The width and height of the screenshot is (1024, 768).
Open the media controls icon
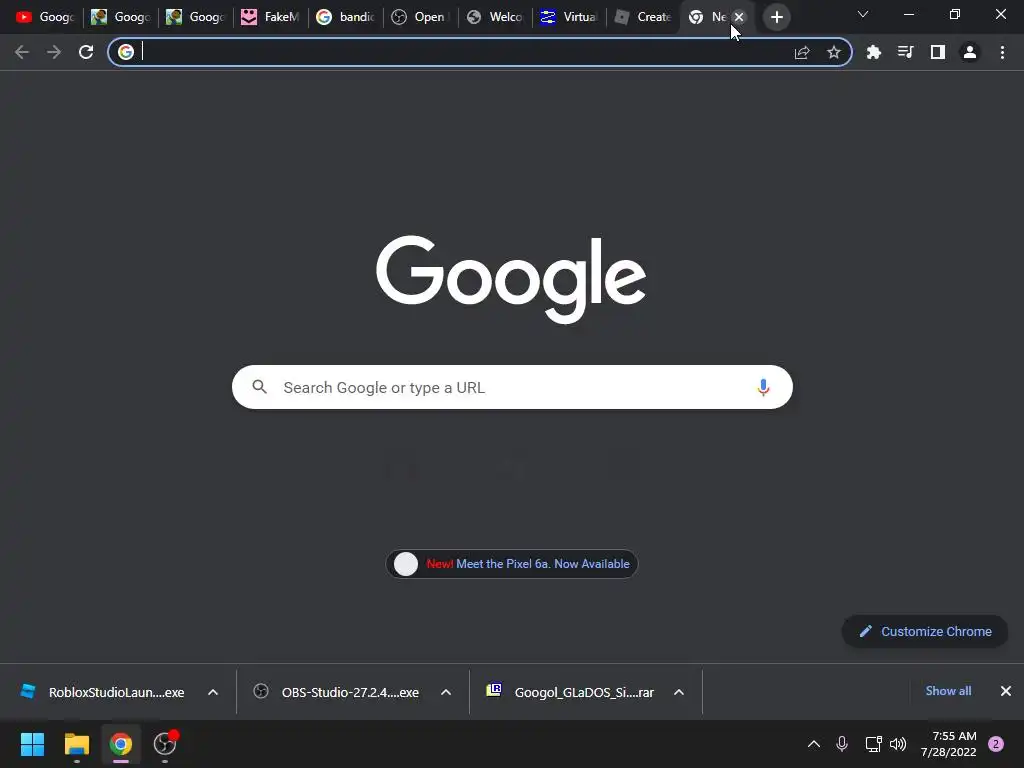tap(906, 52)
